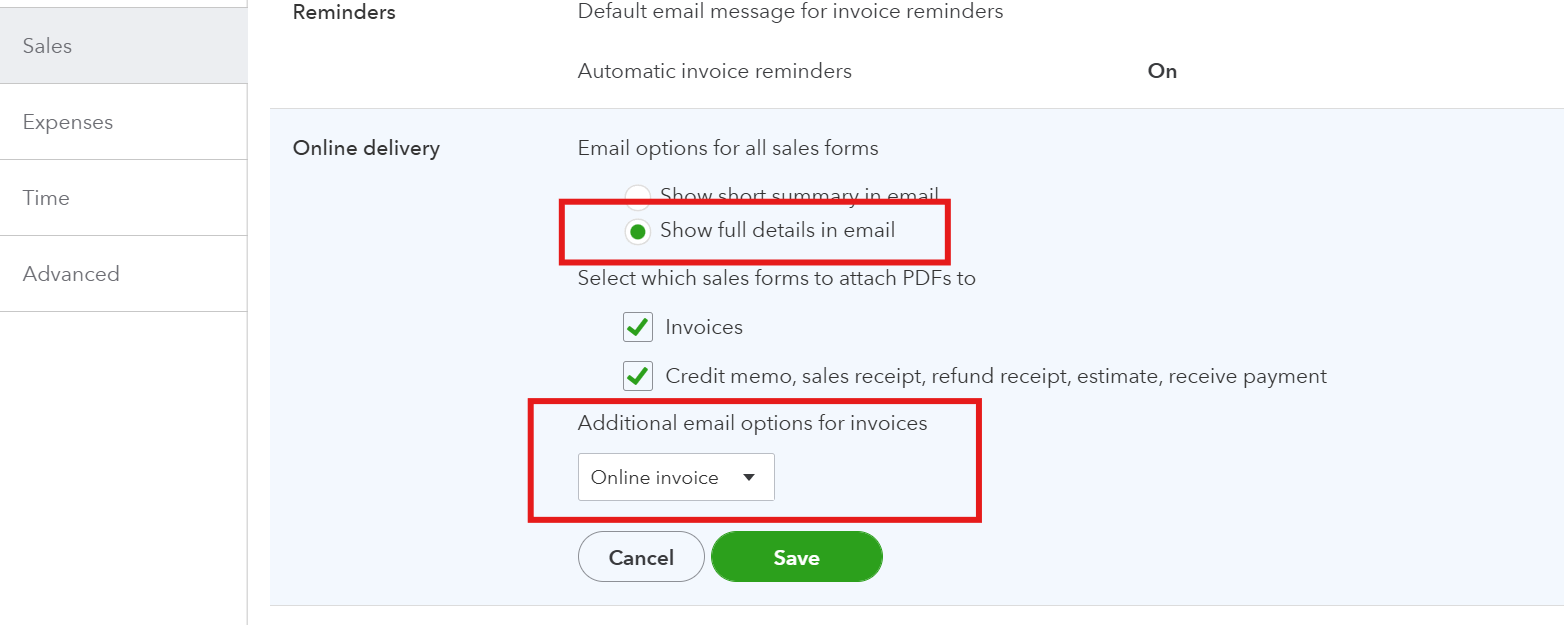Viewport: 1564px width, 625px height.
Task: Click the Email options for all sales forms label
Action: point(728,148)
